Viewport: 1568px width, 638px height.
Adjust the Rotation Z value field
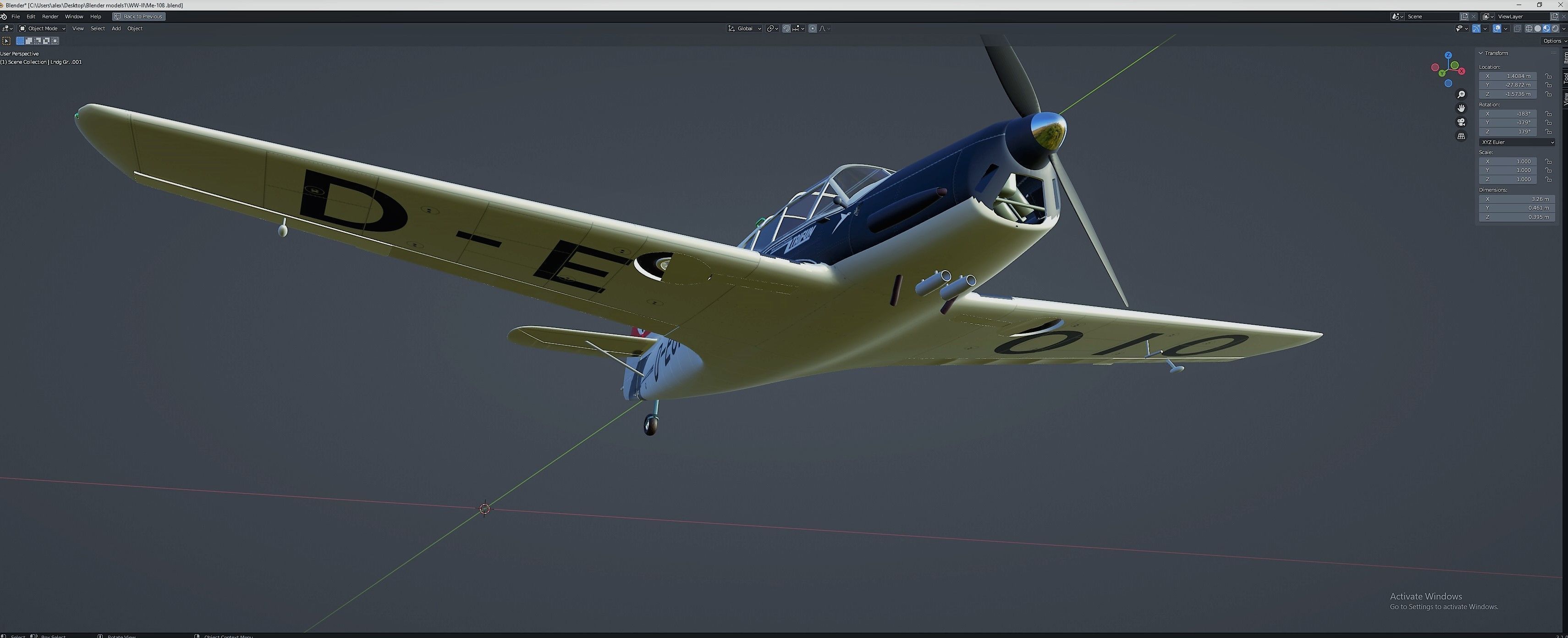1508,132
